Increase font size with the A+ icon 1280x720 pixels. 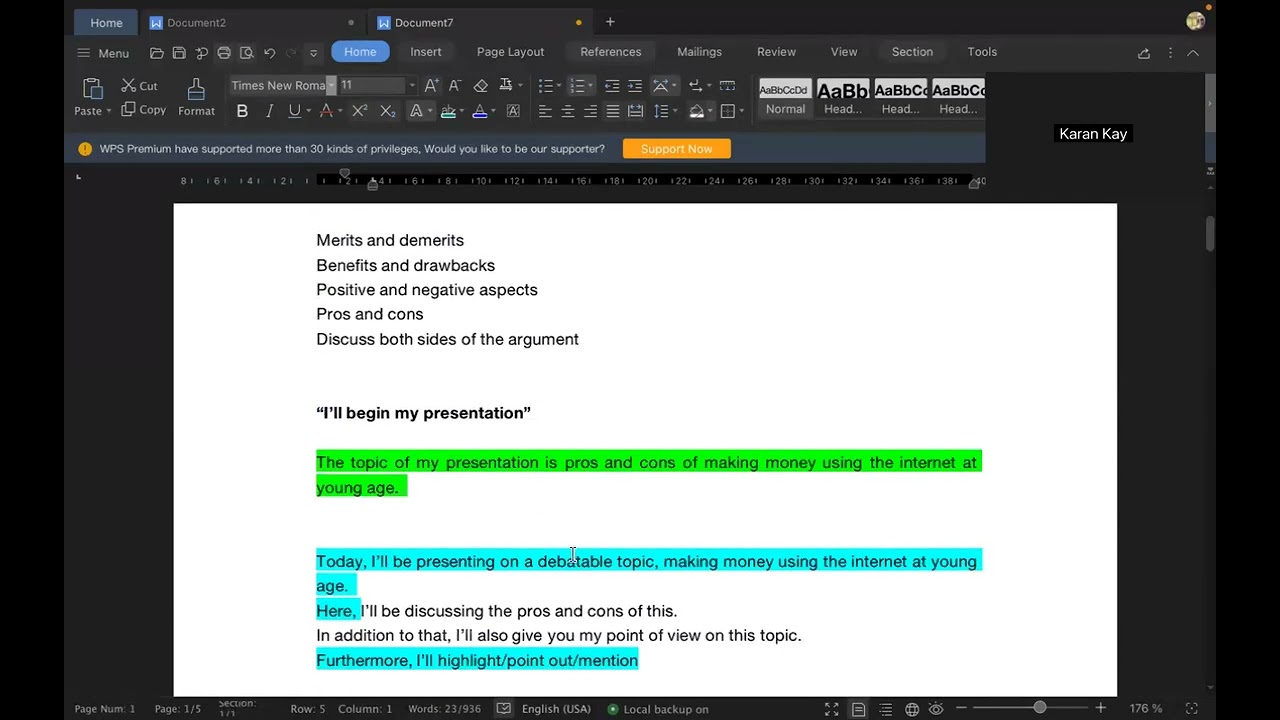(x=431, y=86)
